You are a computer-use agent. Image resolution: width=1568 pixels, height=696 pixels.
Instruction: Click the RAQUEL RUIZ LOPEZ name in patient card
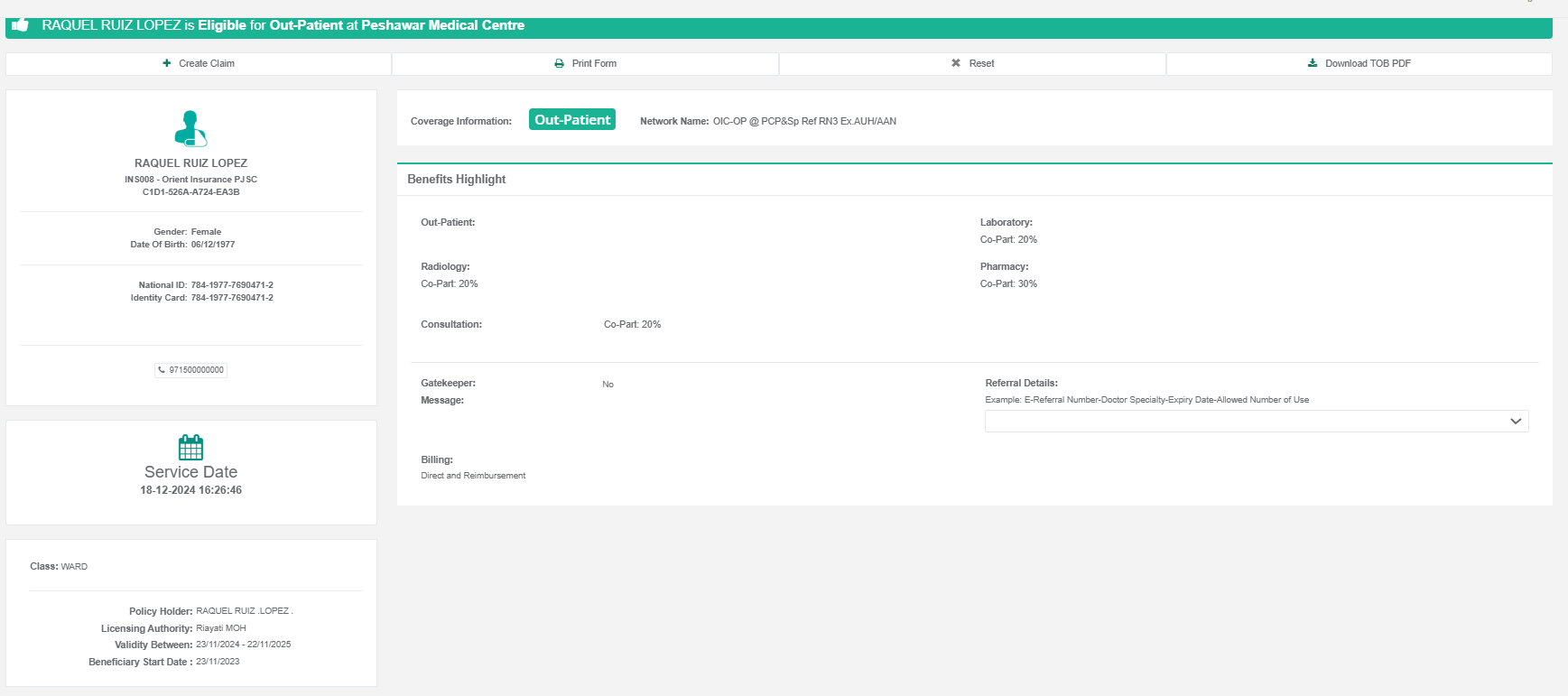point(190,163)
